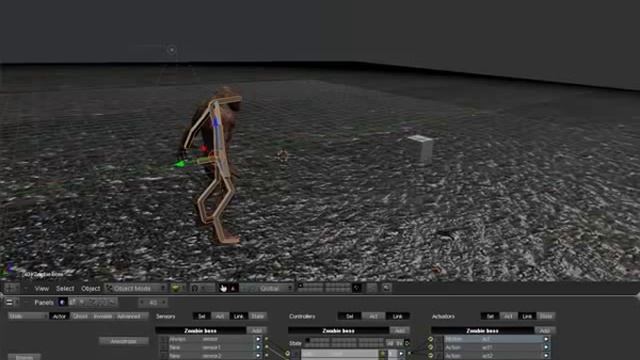Select the context icon right of Logic

pyautogui.click(x=73, y=302)
